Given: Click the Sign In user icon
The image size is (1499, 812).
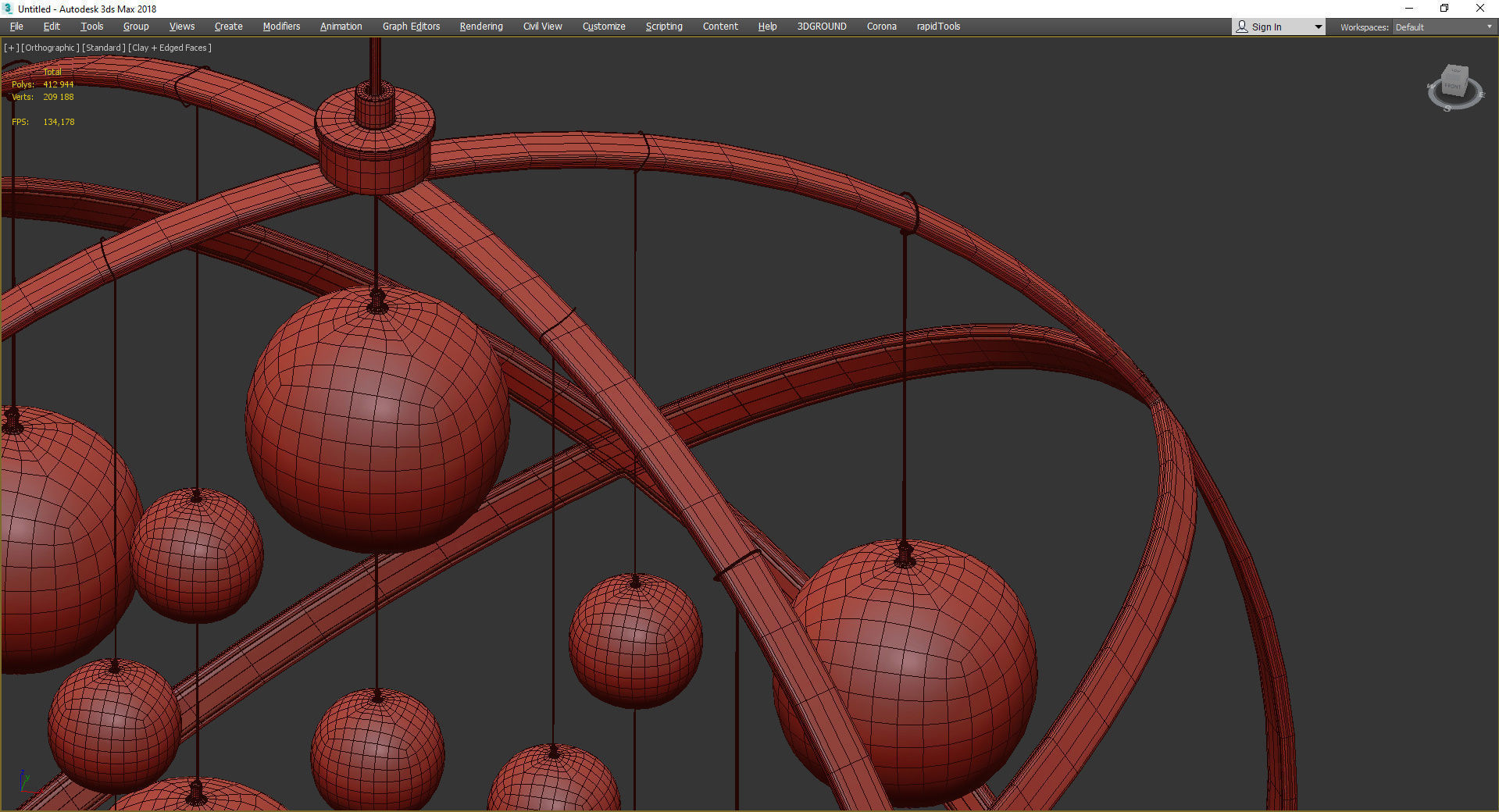Looking at the screenshot, I should [1242, 27].
